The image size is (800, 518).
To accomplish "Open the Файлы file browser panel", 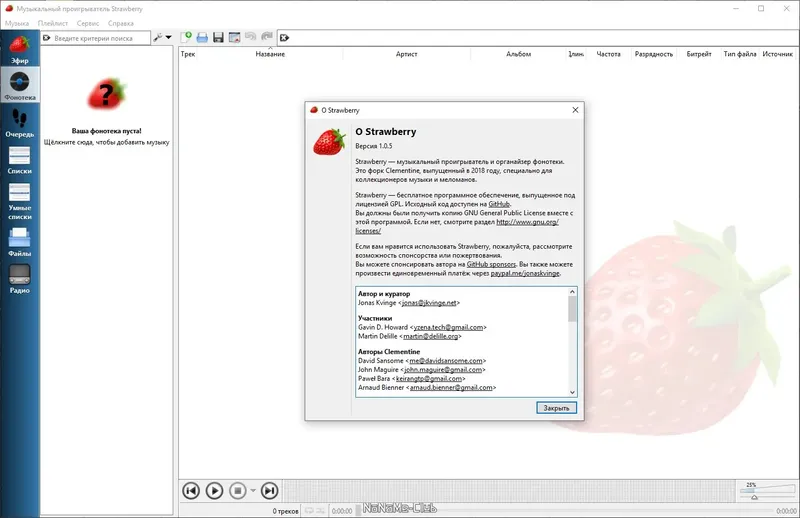I will point(19,242).
